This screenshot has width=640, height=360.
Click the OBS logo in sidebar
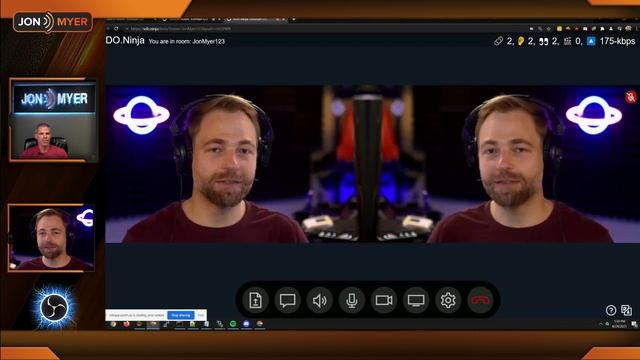click(54, 308)
